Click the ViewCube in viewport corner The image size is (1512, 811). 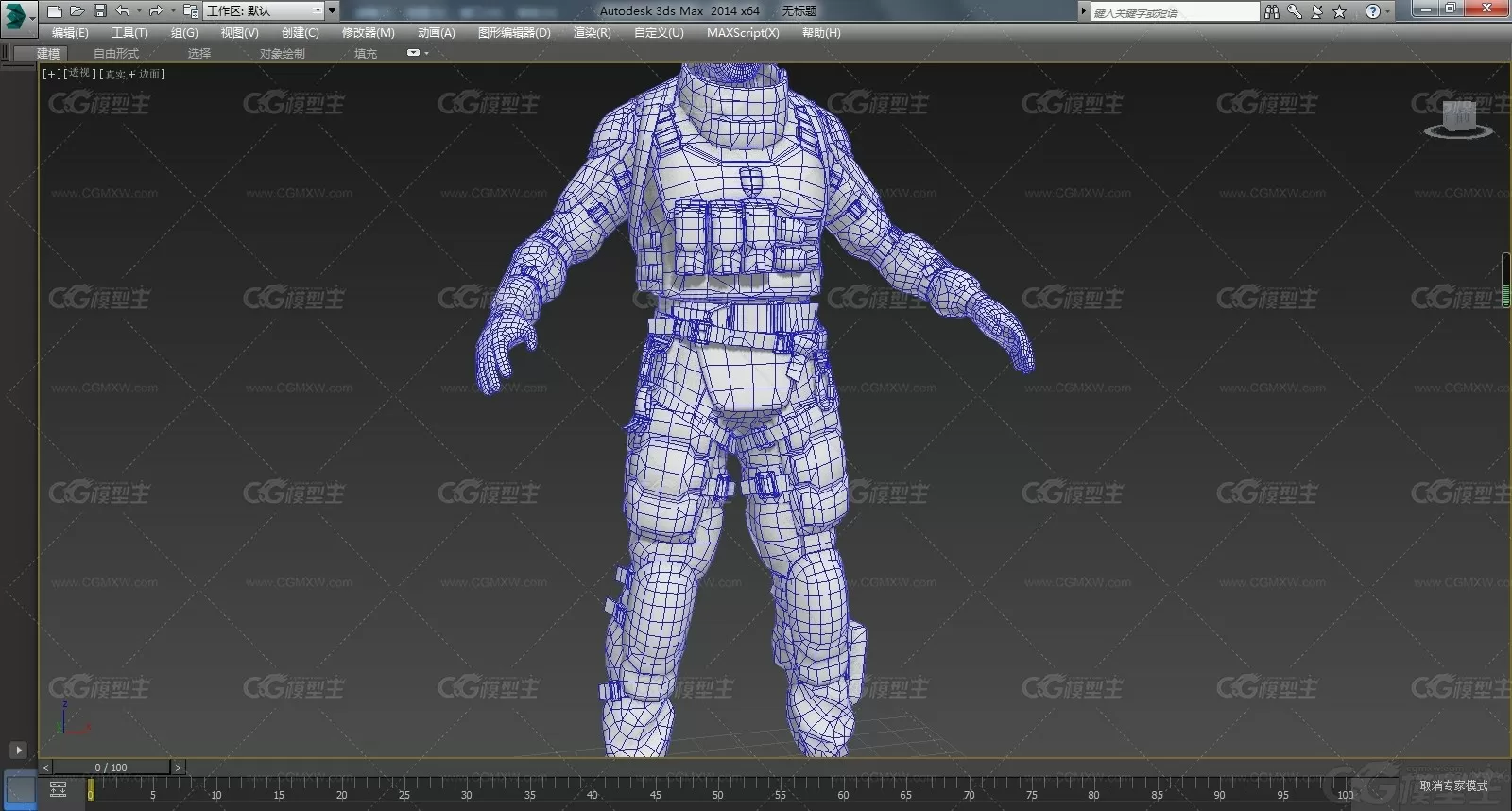pyautogui.click(x=1458, y=119)
